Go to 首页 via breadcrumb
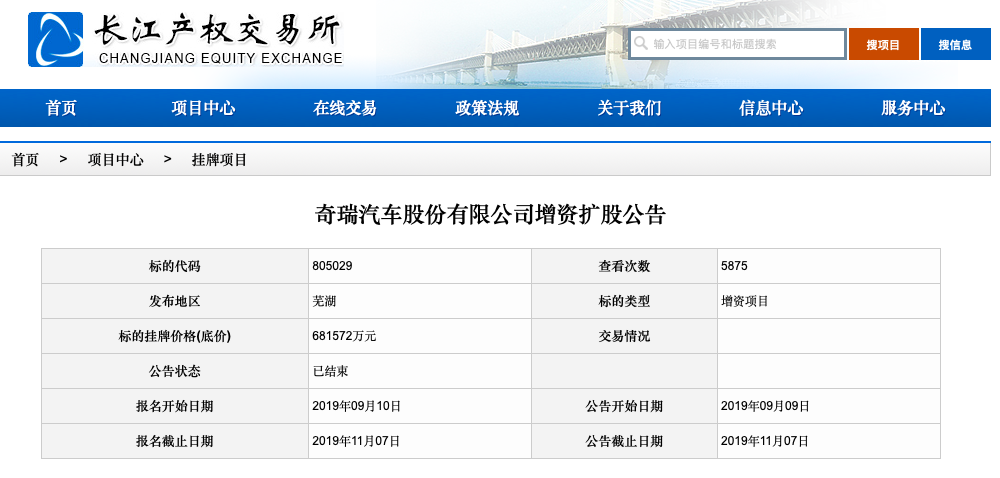Viewport: 1000px width, 478px height. (26, 159)
